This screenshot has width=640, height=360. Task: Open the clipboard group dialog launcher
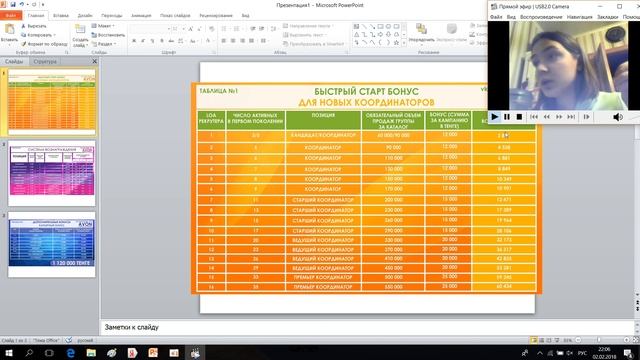point(67,53)
